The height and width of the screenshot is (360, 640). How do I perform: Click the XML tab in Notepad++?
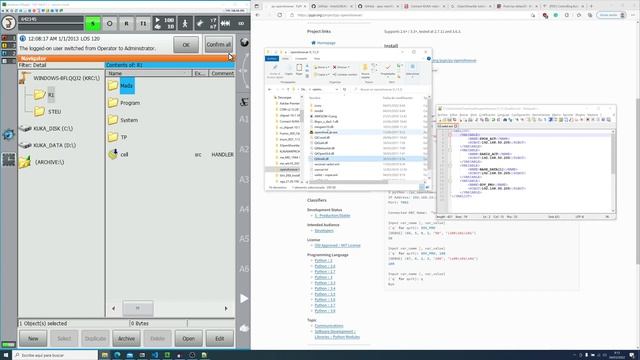pyautogui.click(x=447, y=126)
